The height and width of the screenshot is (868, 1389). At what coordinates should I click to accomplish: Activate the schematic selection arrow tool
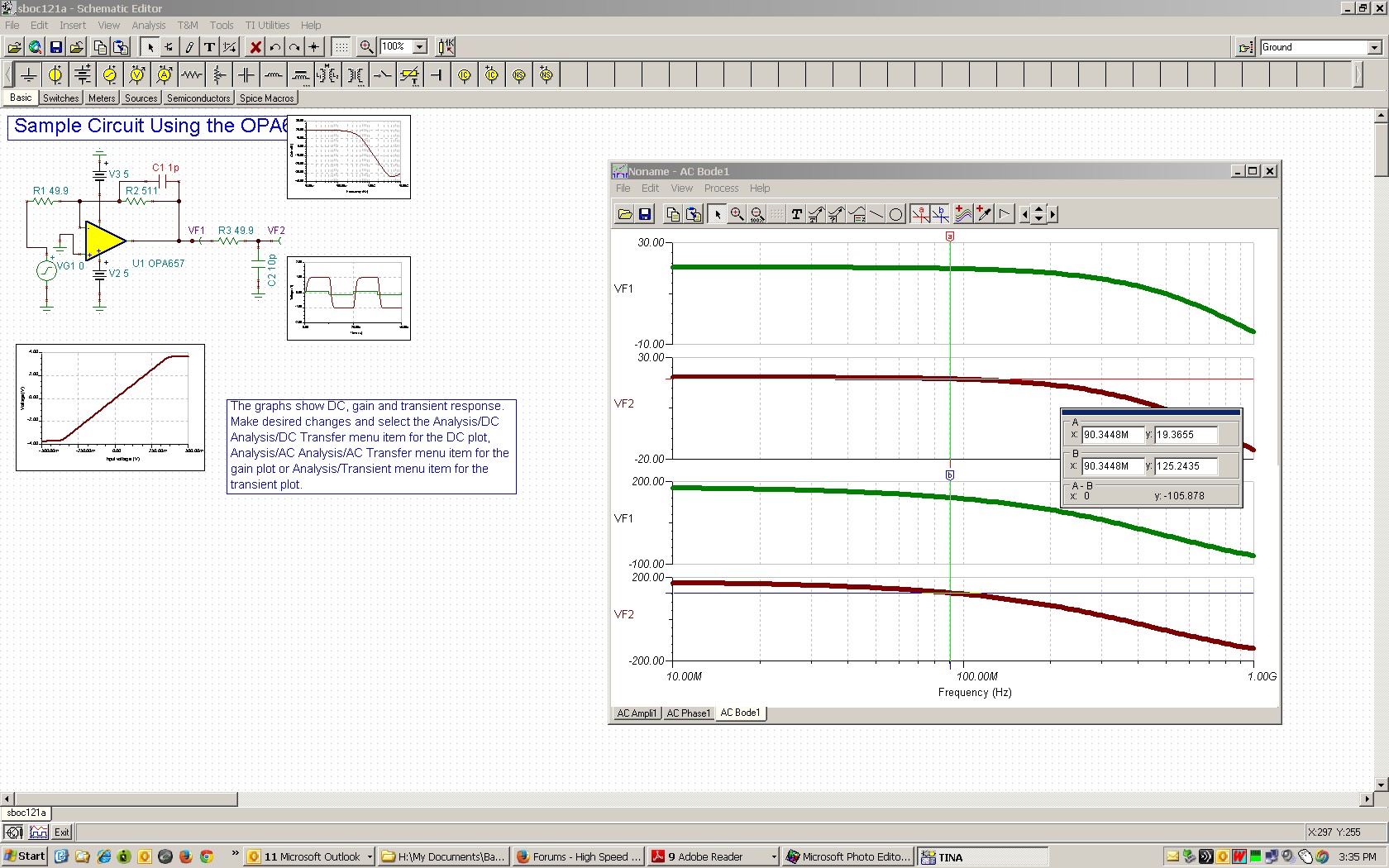pos(150,47)
